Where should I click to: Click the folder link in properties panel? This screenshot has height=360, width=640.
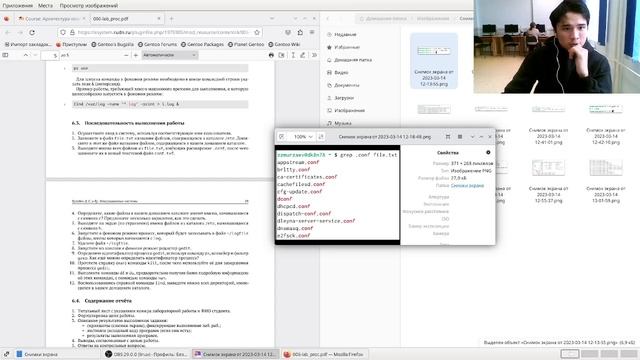tap(467, 185)
